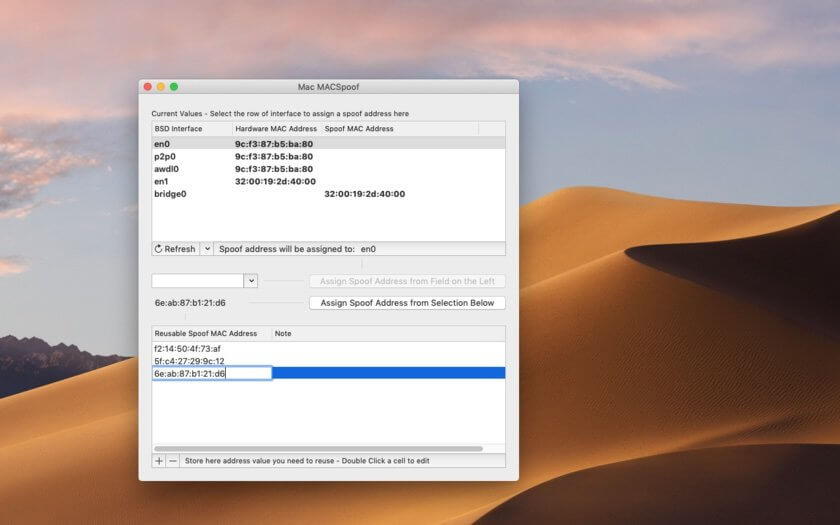Click the Refresh button
This screenshot has width=840, height=525.
[x=175, y=249]
